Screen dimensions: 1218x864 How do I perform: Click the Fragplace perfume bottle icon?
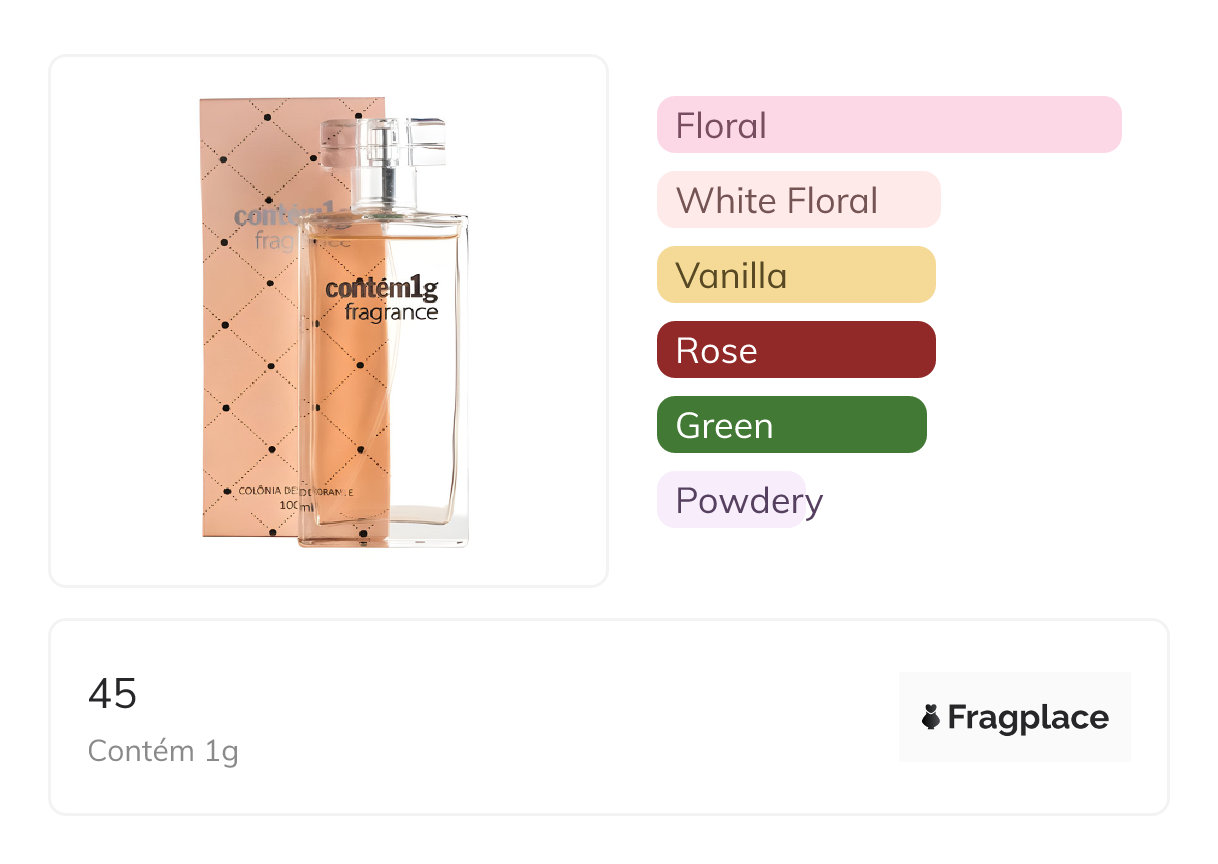931,717
